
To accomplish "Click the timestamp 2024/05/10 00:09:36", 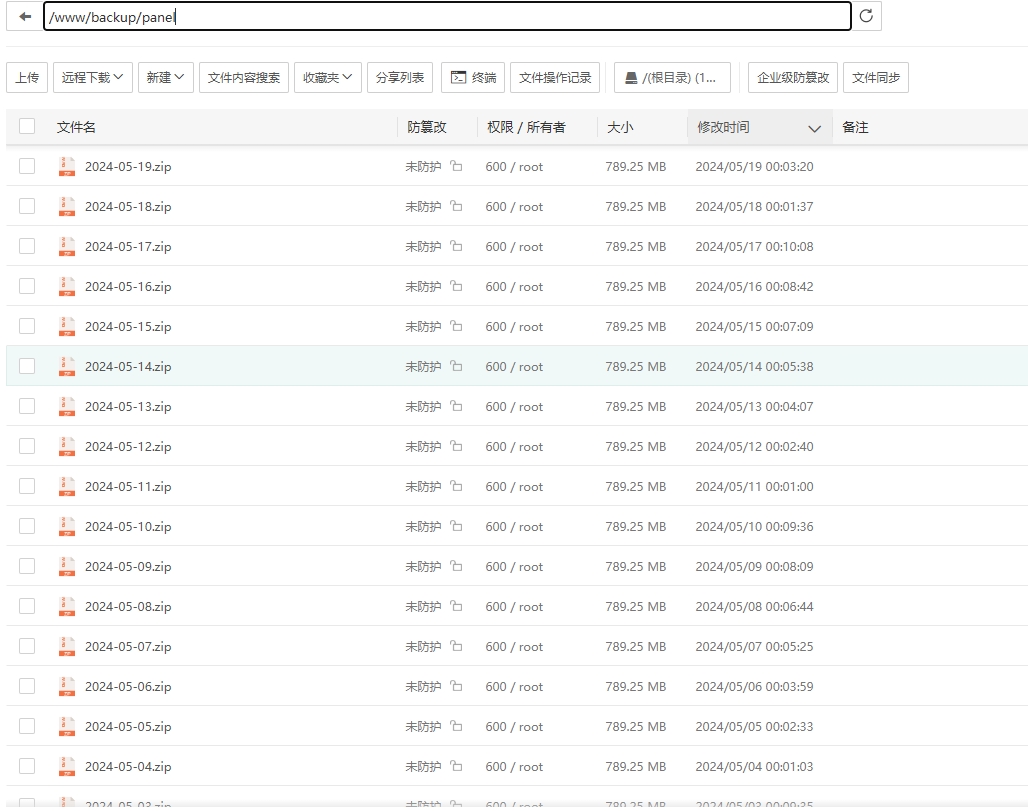I will tap(754, 526).
